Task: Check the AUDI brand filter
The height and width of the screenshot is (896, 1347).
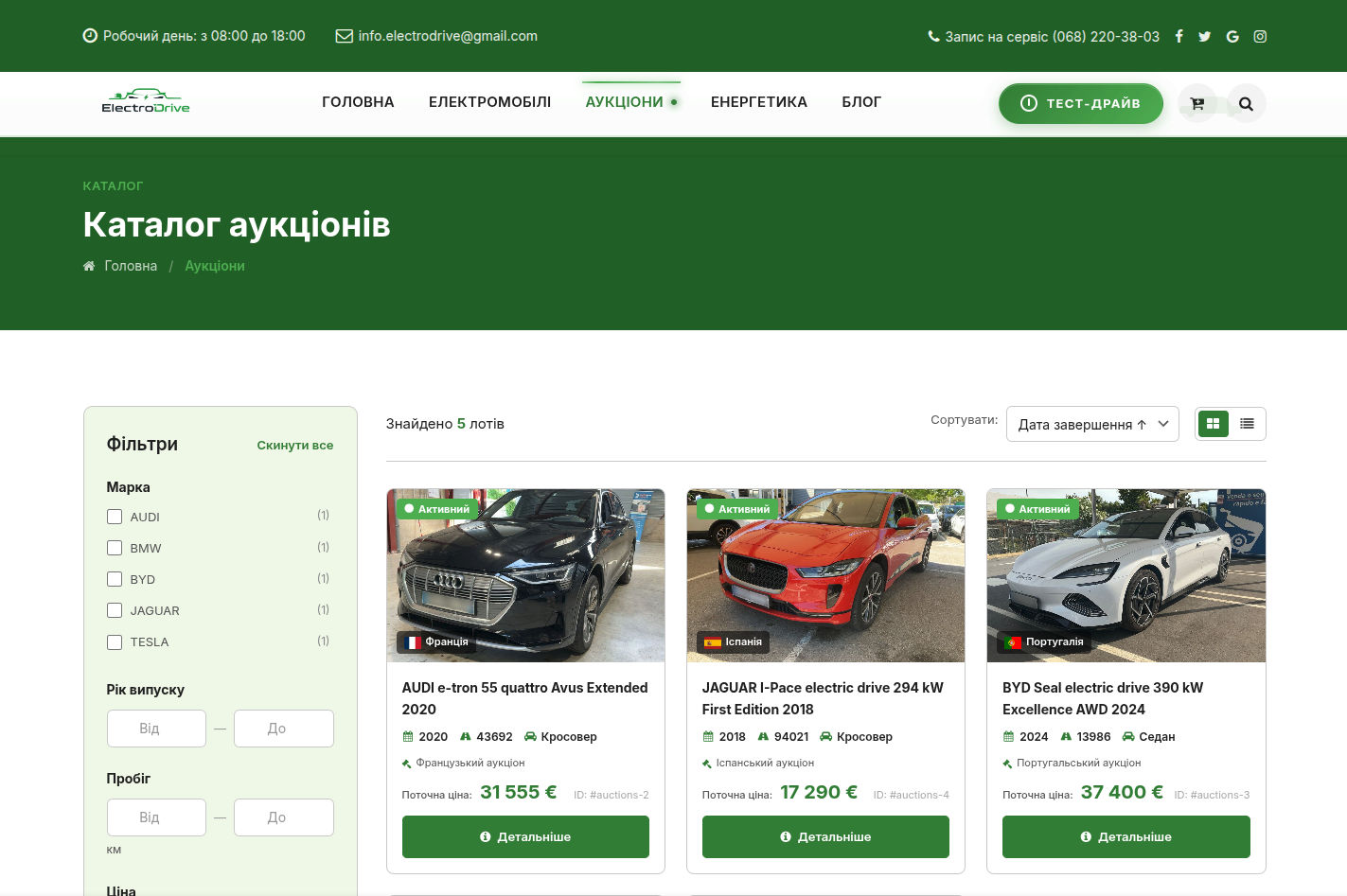Action: [115, 517]
